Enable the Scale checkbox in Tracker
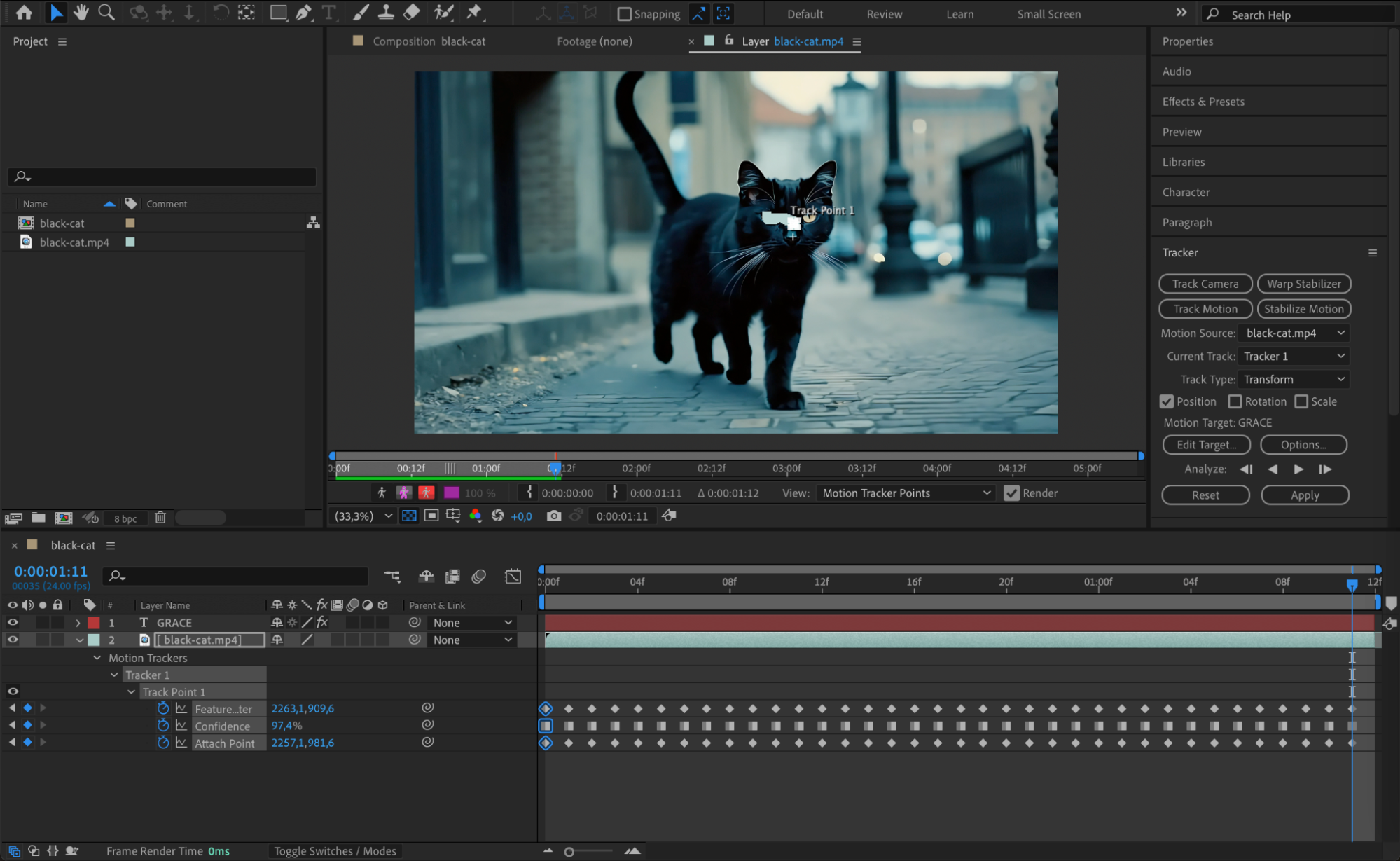Image resolution: width=1400 pixels, height=861 pixels. point(1301,401)
